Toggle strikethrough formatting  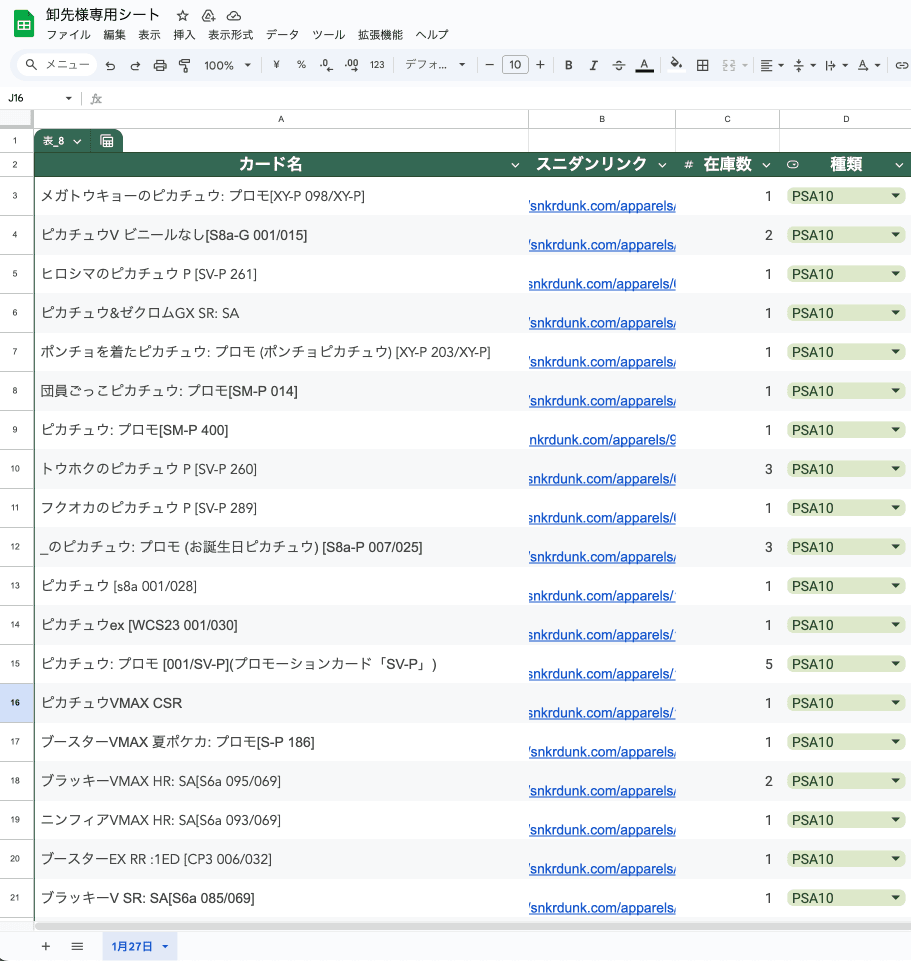pyautogui.click(x=619, y=65)
